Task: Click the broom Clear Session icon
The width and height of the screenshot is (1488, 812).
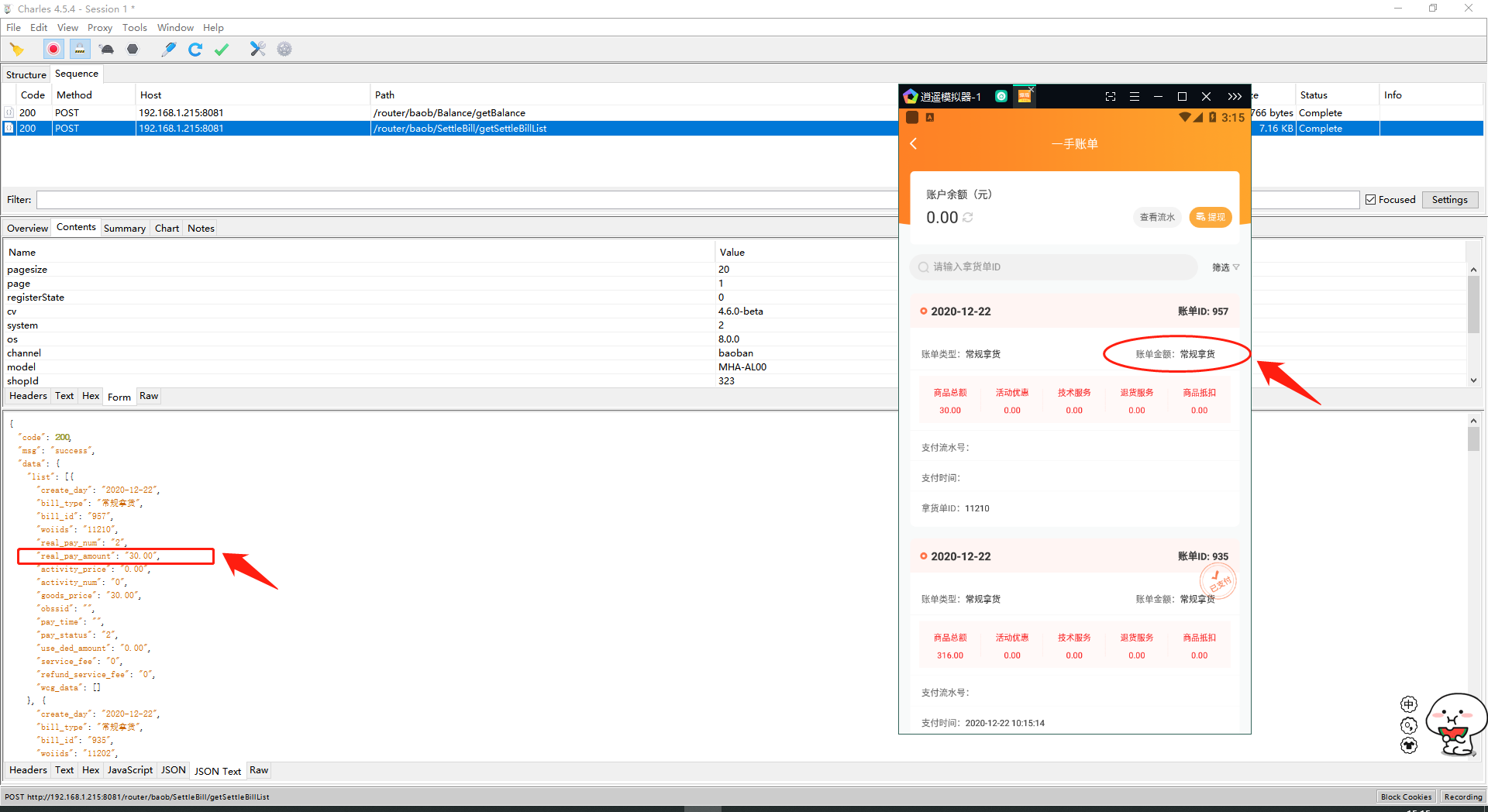Action: [16, 50]
